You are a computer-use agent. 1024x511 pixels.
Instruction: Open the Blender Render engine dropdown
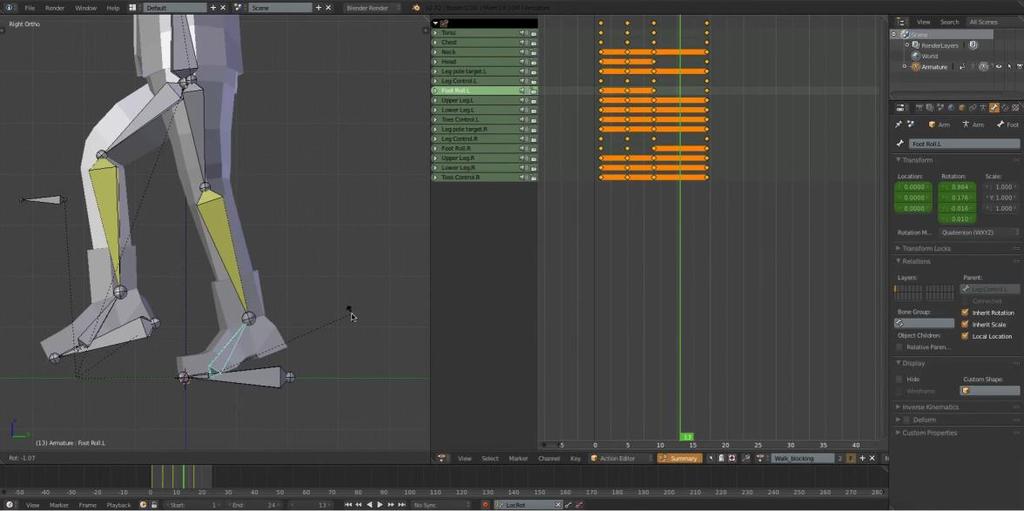[372, 8]
